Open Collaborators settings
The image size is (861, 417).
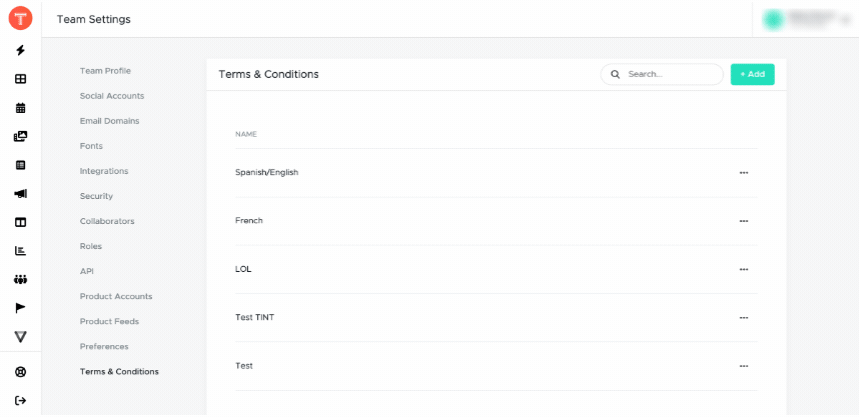click(107, 221)
